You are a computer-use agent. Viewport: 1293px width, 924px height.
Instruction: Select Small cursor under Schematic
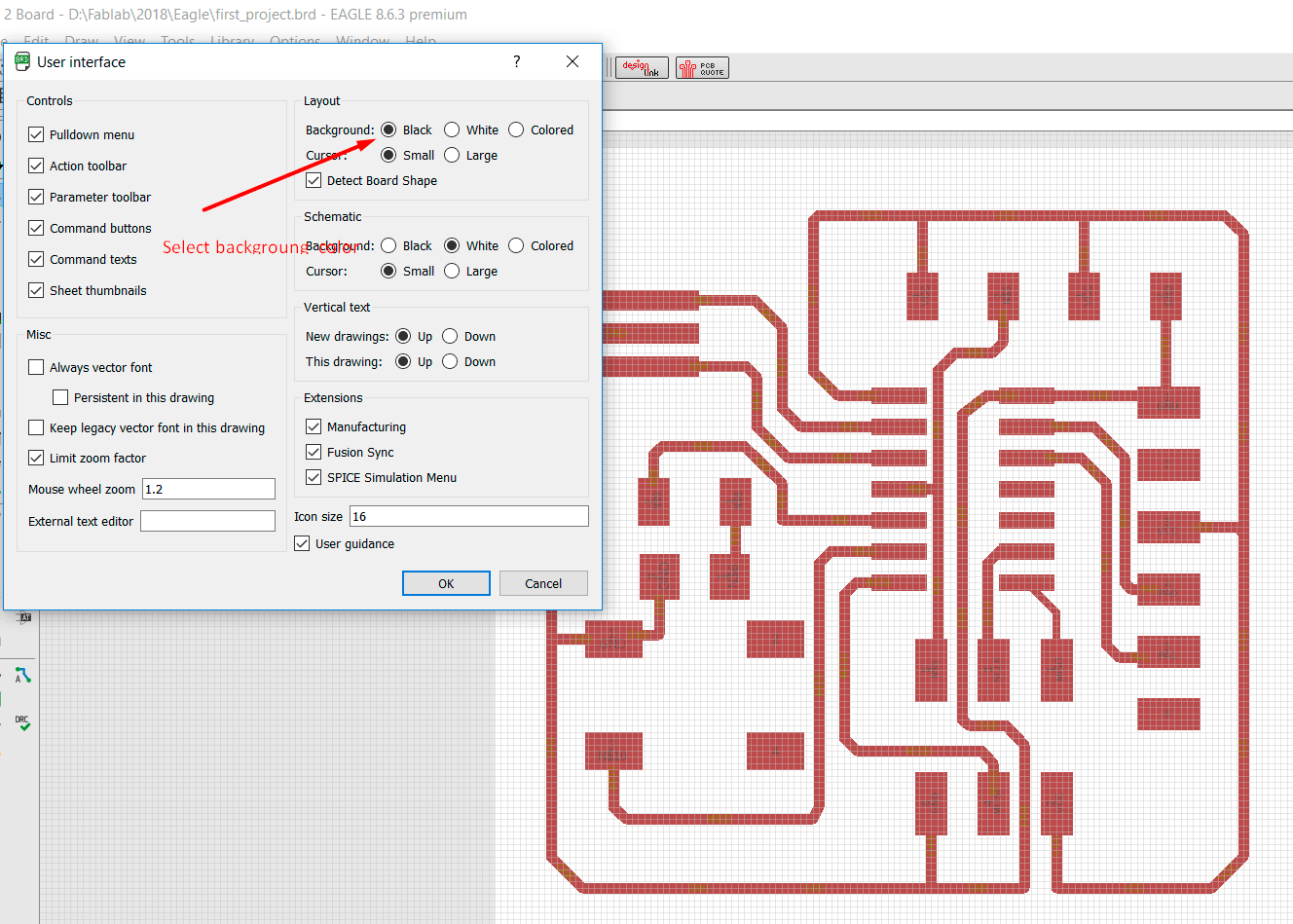pyautogui.click(x=388, y=271)
